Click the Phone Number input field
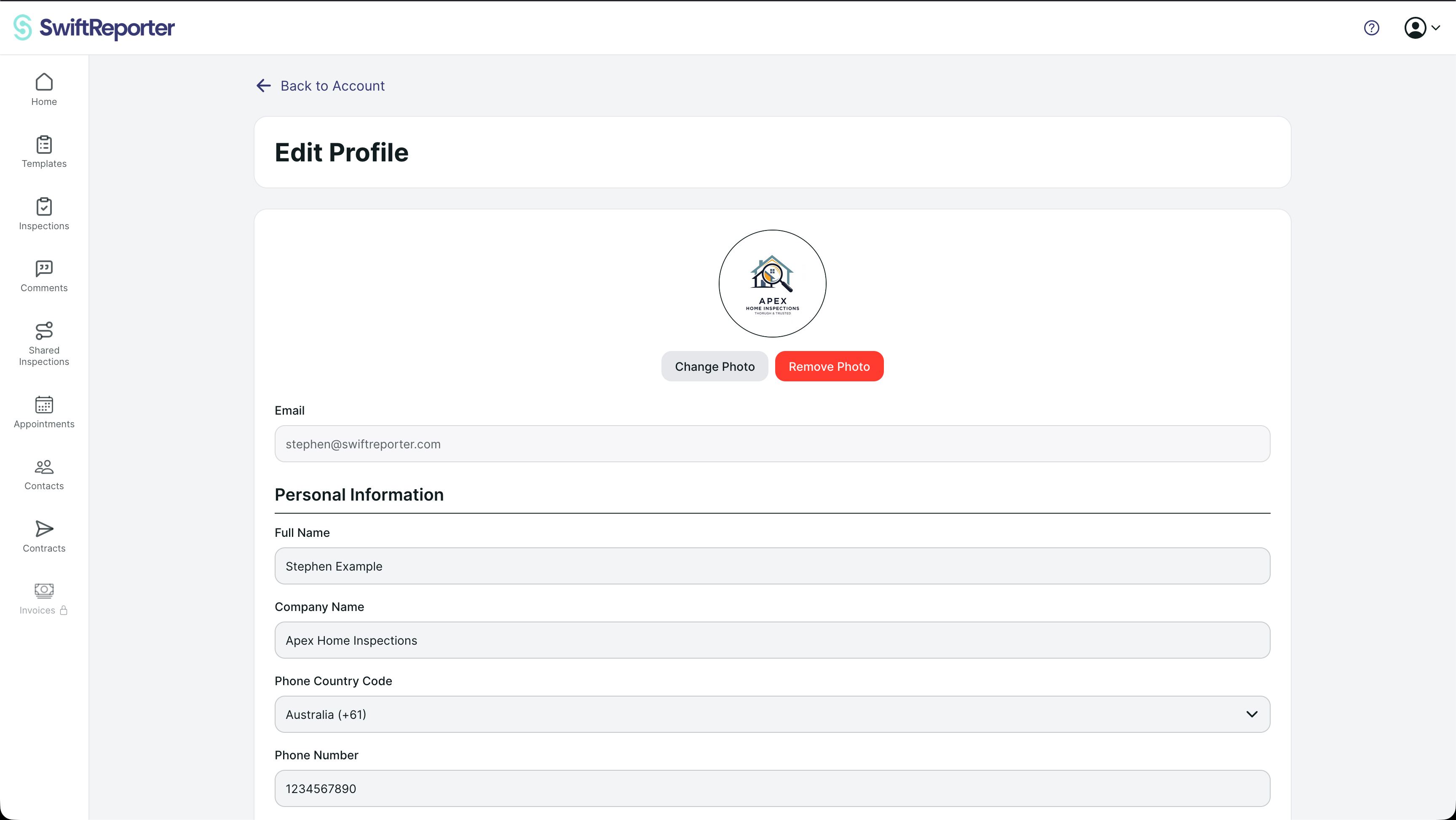This screenshot has height=820, width=1456. tap(772, 788)
